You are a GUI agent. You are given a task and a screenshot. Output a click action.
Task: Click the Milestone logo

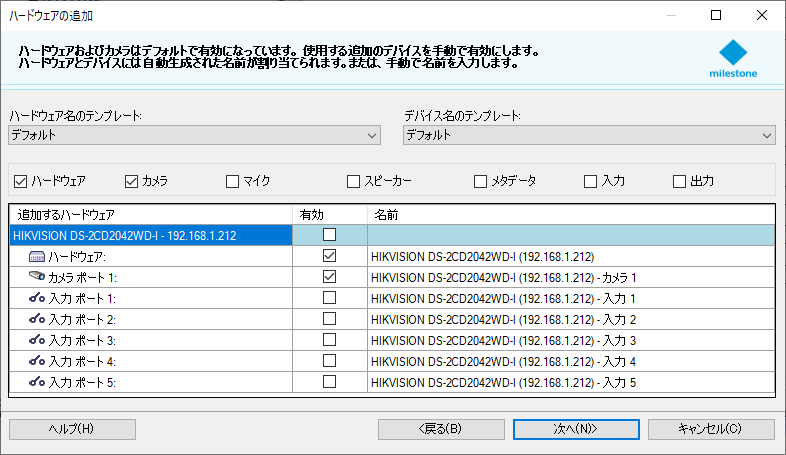pos(733,59)
